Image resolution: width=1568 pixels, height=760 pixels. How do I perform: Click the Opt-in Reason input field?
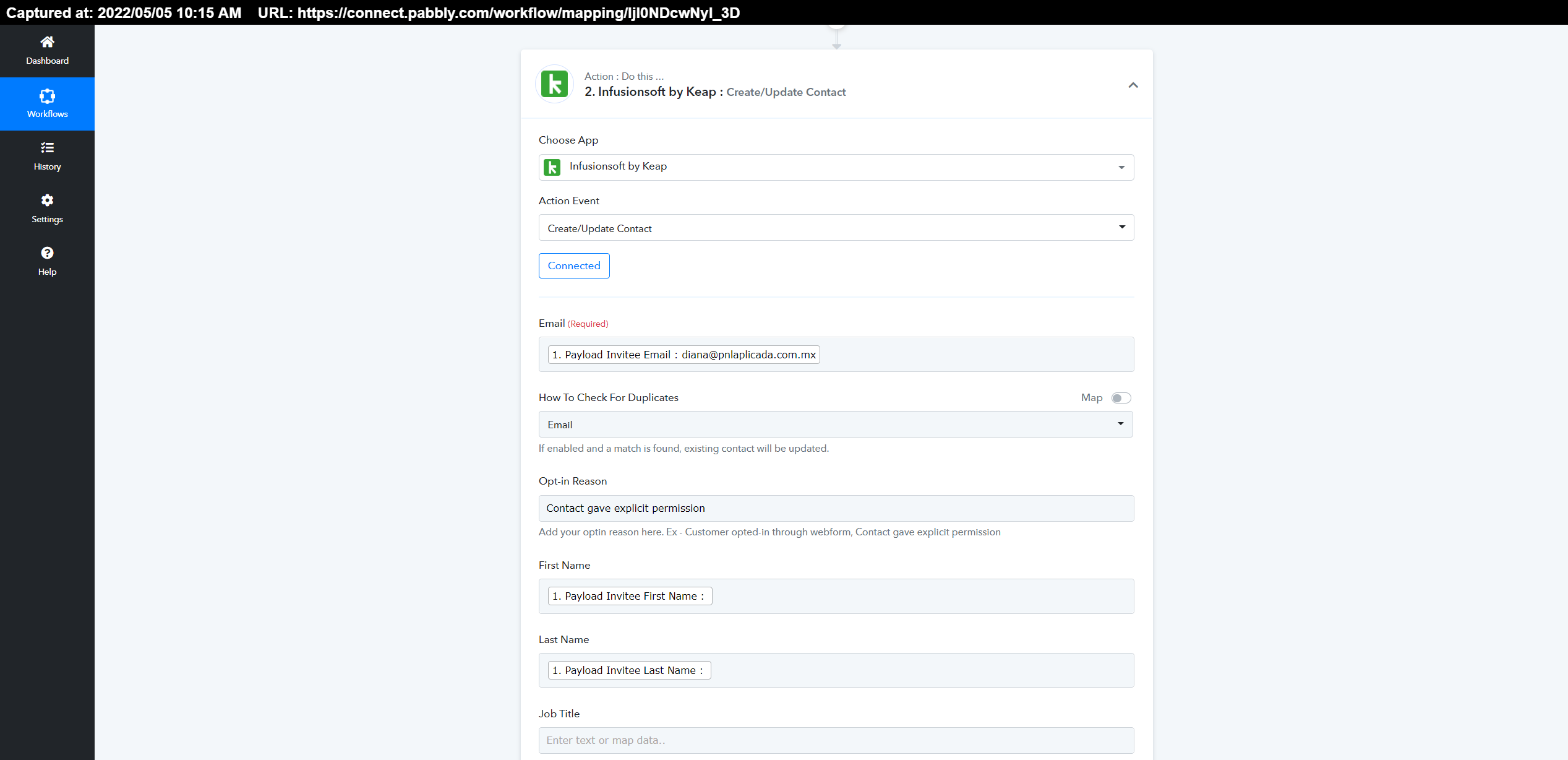click(x=836, y=508)
